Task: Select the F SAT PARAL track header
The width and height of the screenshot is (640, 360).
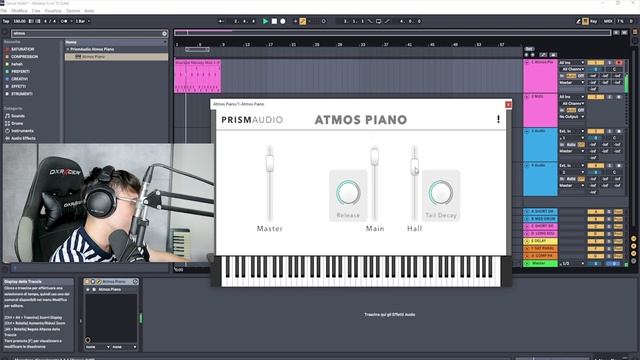Action: [541, 249]
